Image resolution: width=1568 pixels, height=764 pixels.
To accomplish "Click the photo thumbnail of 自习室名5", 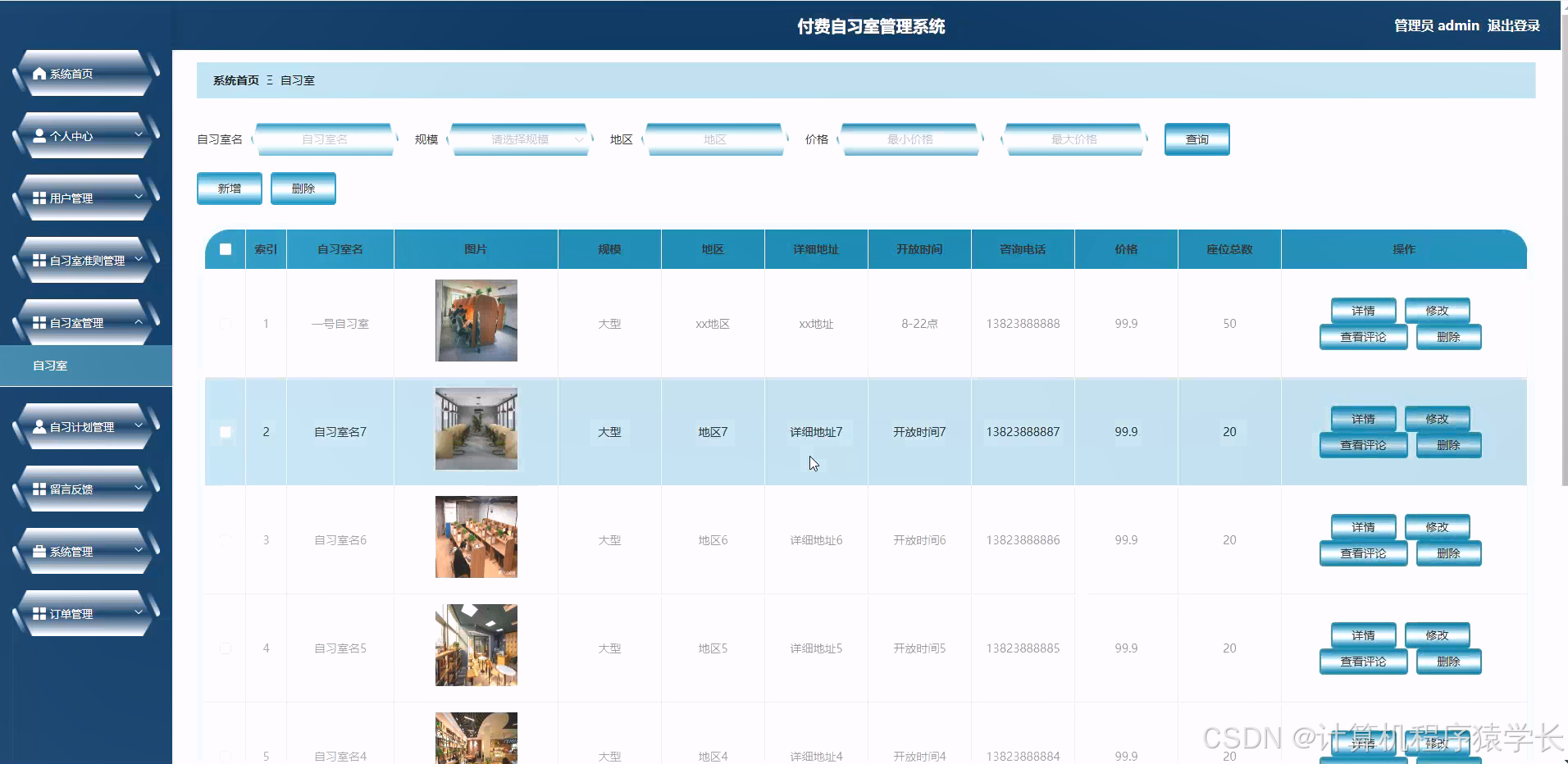I will [476, 645].
